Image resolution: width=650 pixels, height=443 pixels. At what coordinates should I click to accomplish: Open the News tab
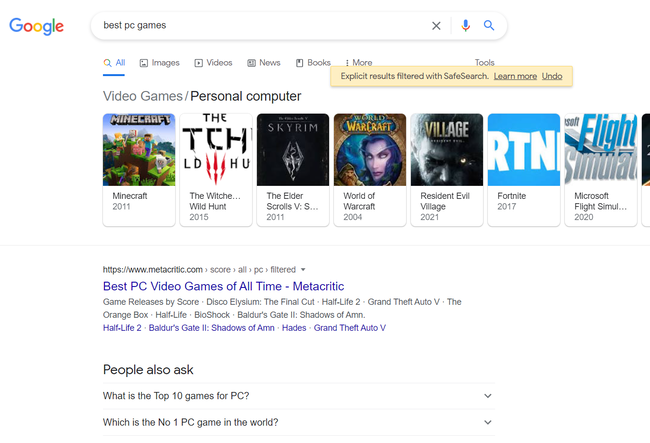264,63
